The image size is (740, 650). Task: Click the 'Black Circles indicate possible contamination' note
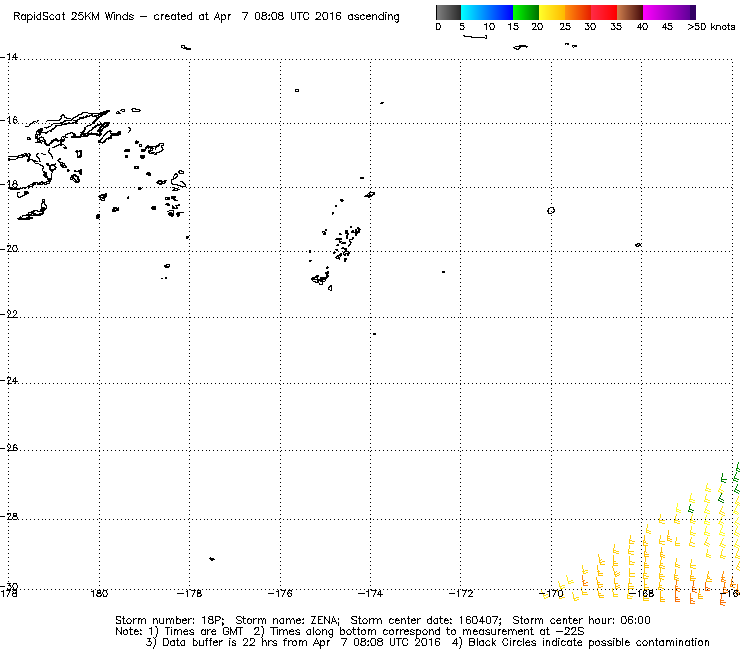pyautogui.click(x=580, y=642)
